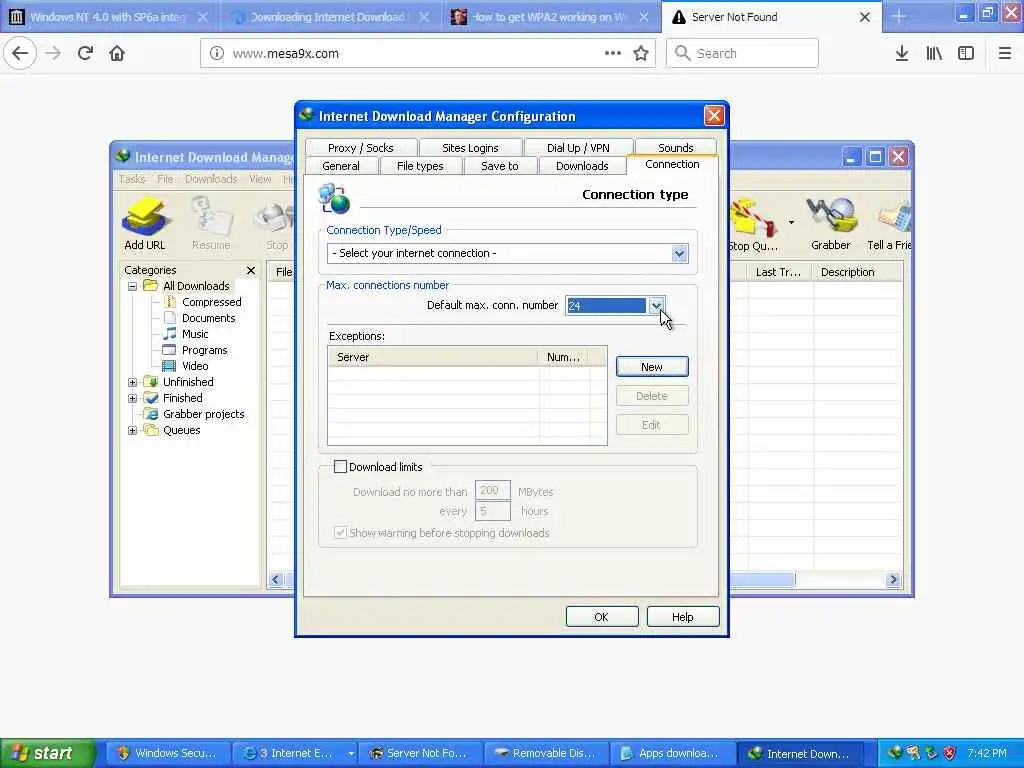This screenshot has height=768, width=1024.
Task: Click Help in the Configuration dialog
Action: tap(682, 616)
